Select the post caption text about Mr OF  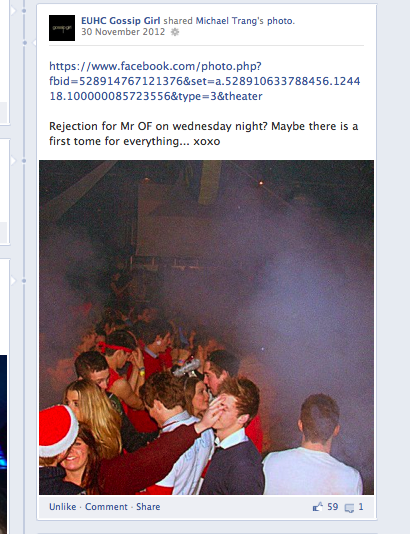click(x=204, y=134)
